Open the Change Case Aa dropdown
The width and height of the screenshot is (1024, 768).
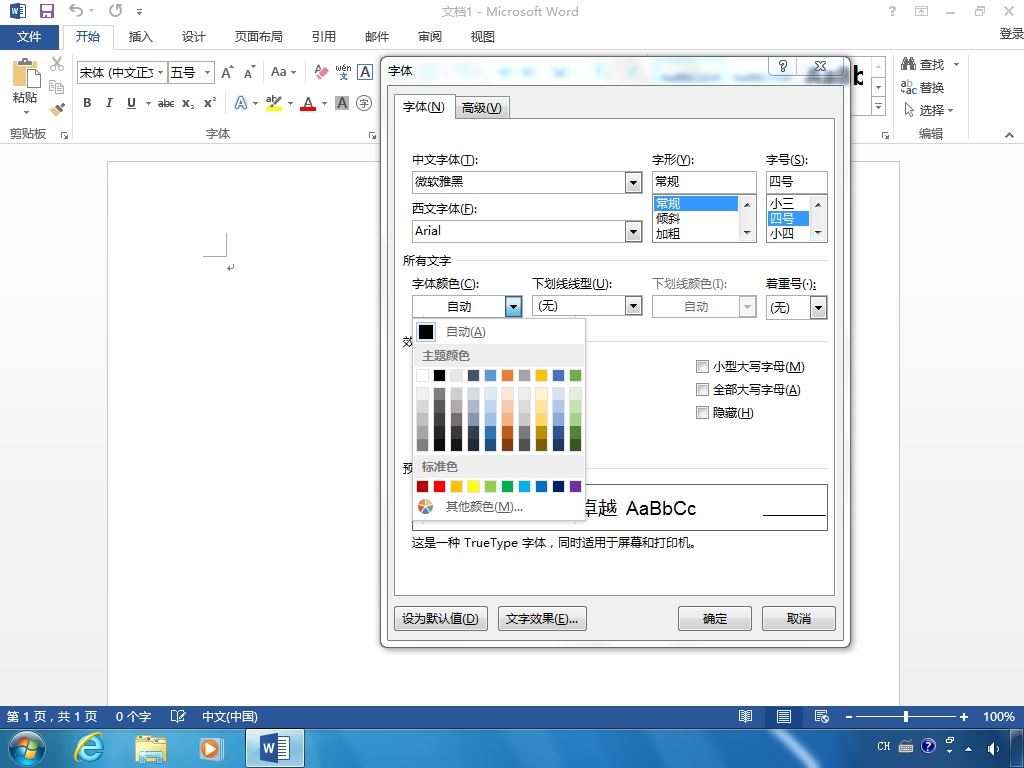pyautogui.click(x=283, y=72)
